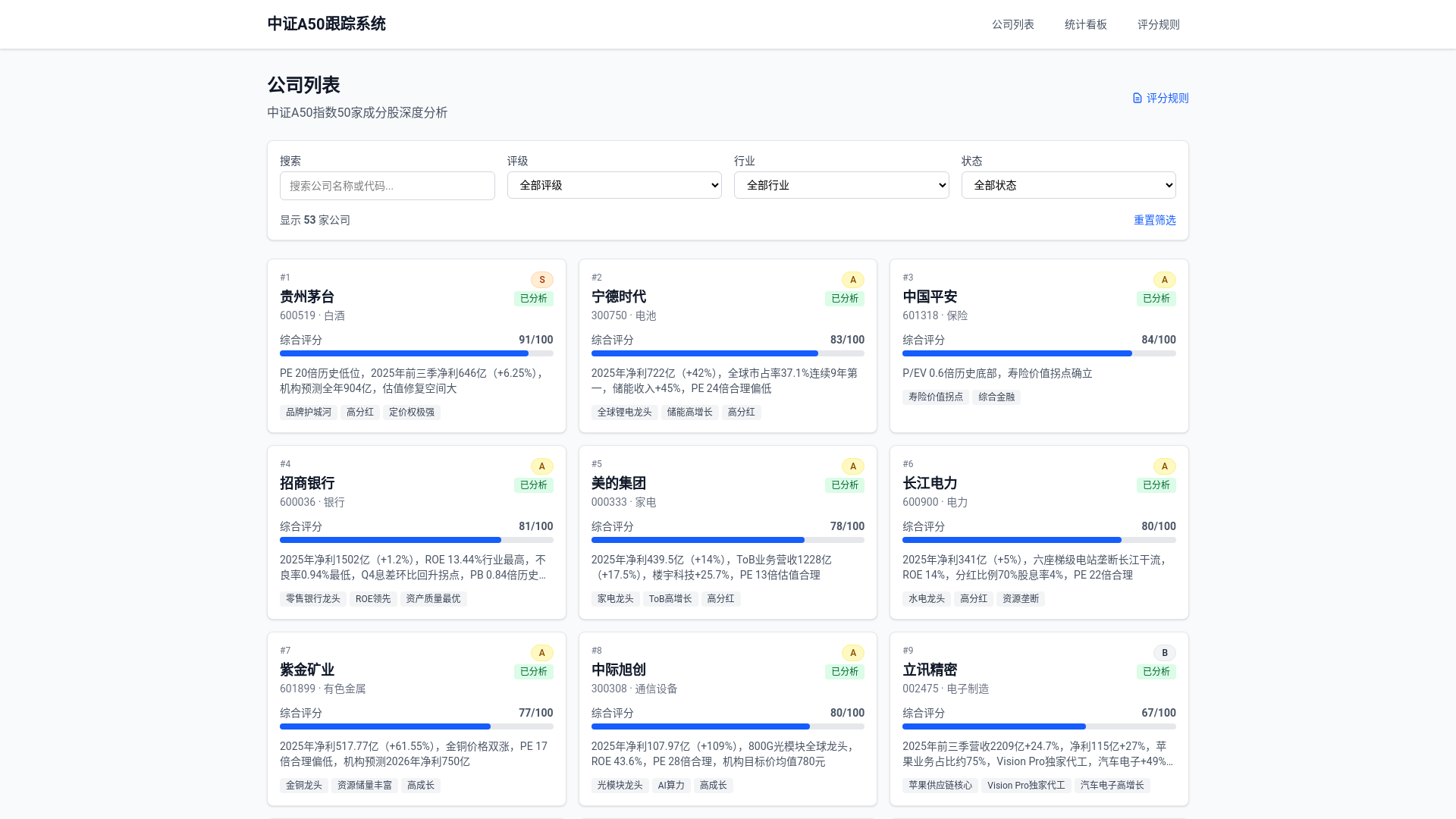This screenshot has height=819, width=1456.
Task: Click the ToB高增长 tag on 美的集团
Action: [670, 599]
